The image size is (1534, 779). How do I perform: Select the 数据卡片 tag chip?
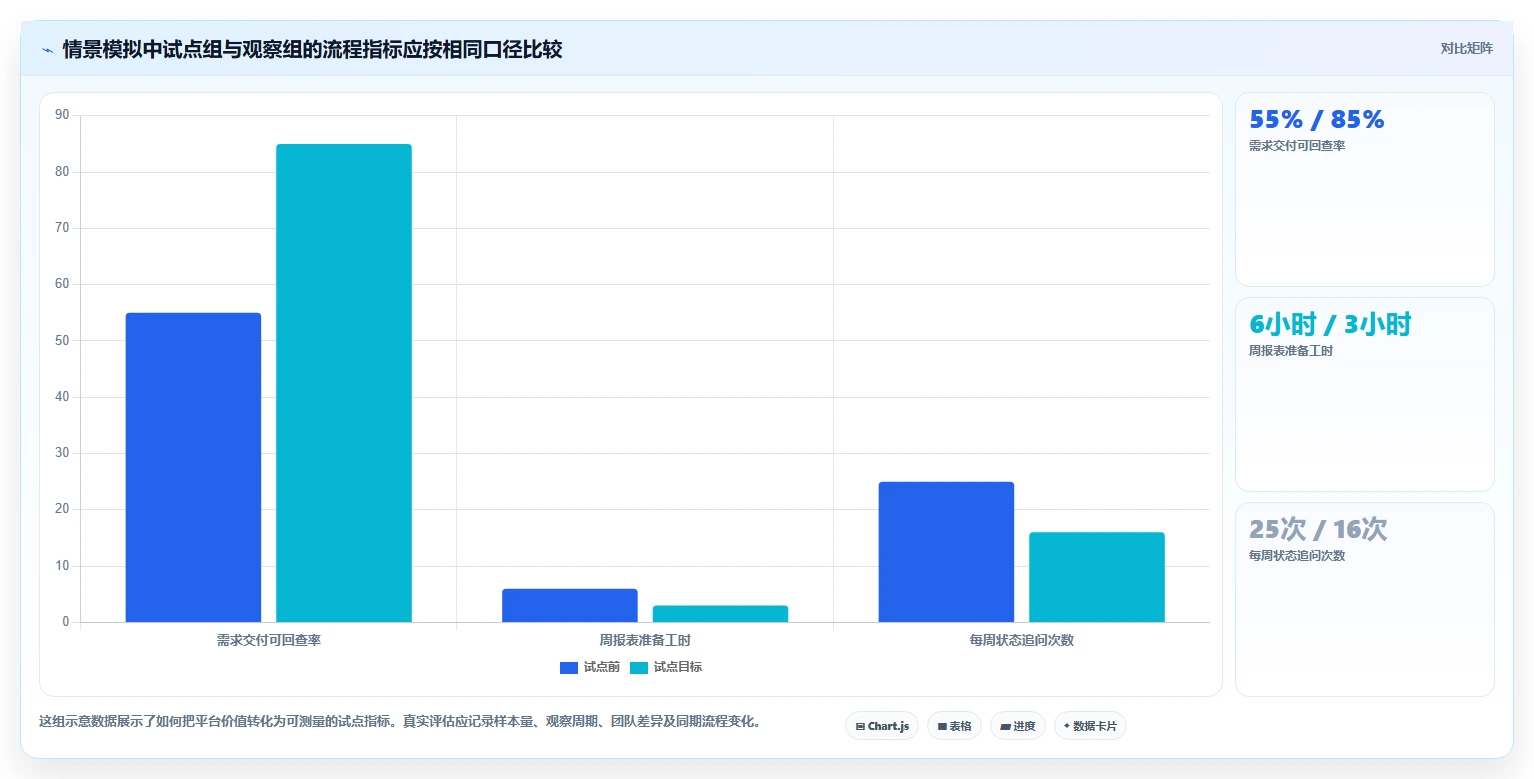click(1090, 726)
